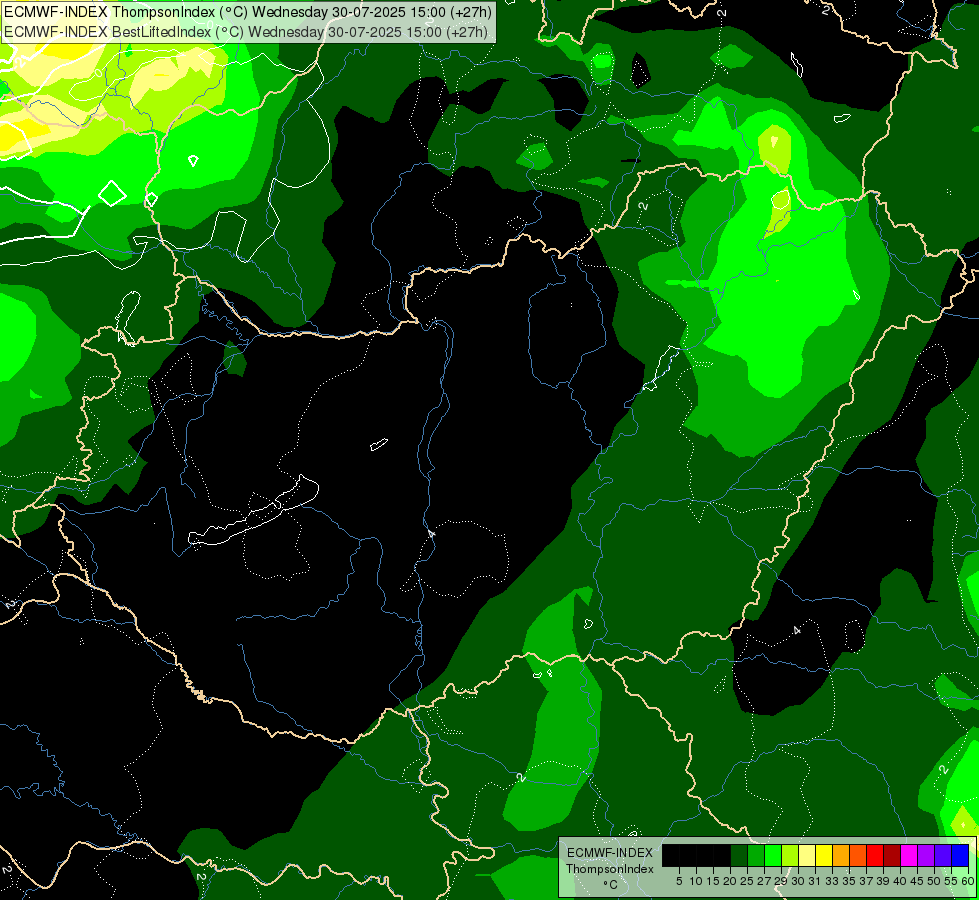Viewport: 979px width, 900px height.
Task: Click the ThompsonIndex title line at top
Action: [x=247, y=11]
